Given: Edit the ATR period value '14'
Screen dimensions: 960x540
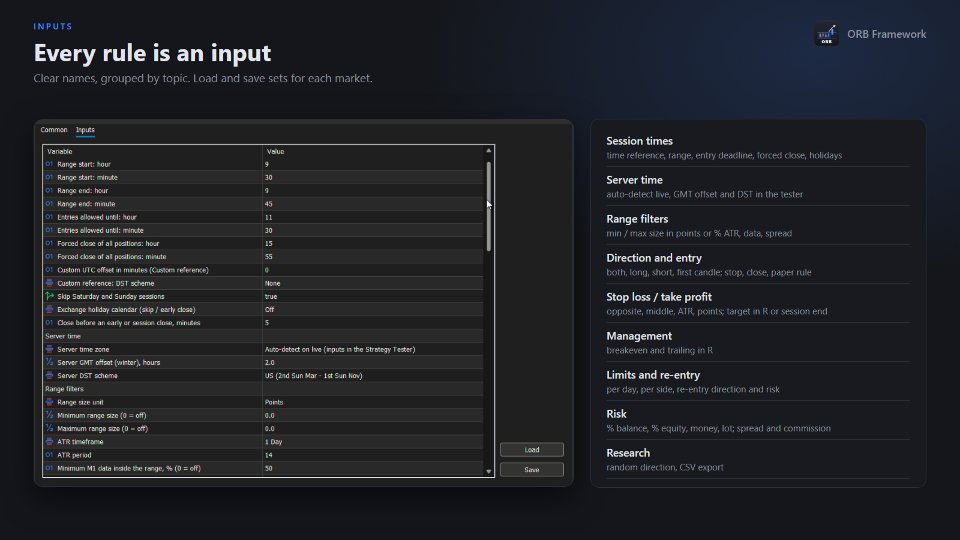Looking at the screenshot, I should point(373,455).
